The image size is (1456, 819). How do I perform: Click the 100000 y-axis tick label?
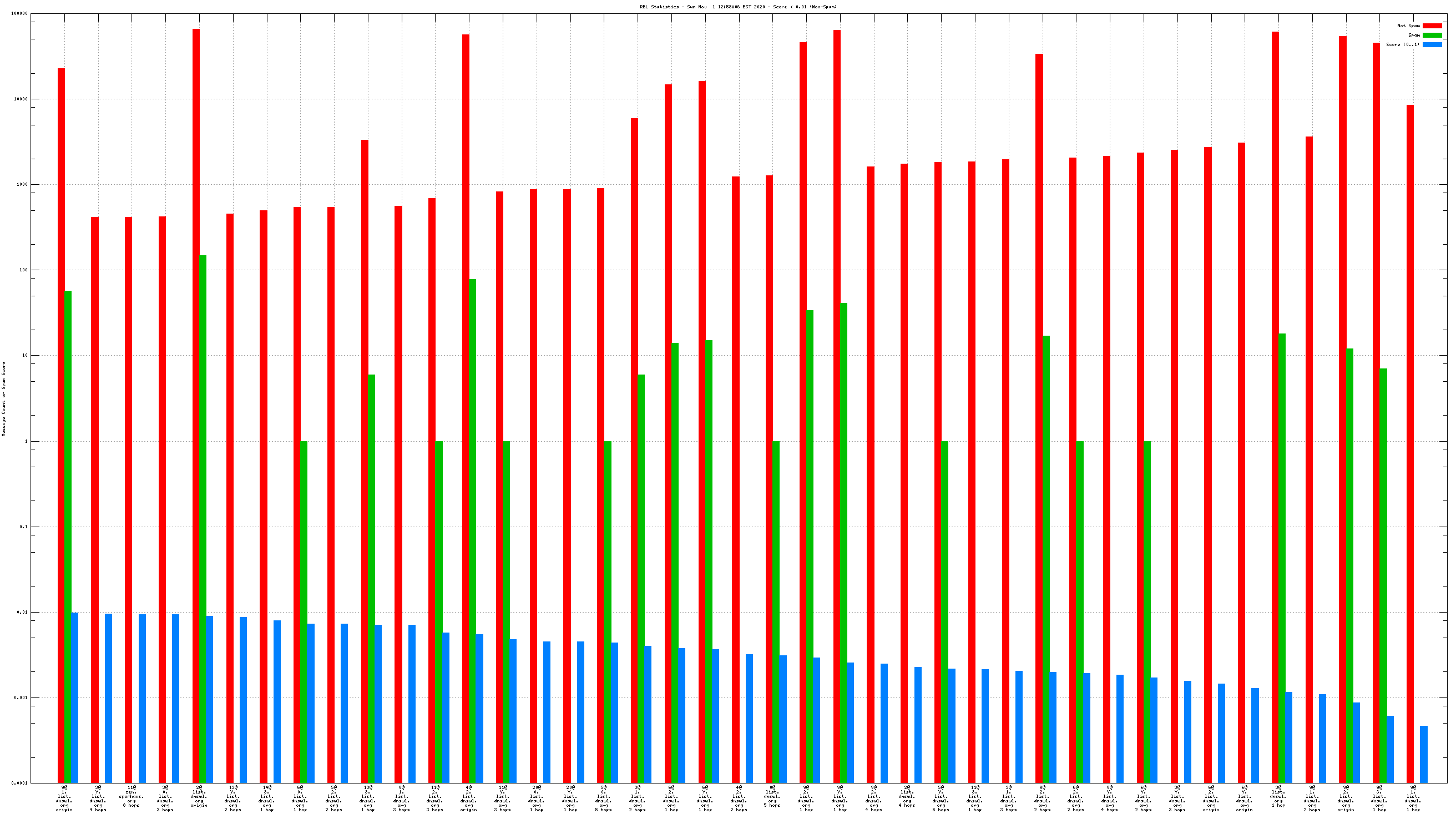pyautogui.click(x=19, y=13)
